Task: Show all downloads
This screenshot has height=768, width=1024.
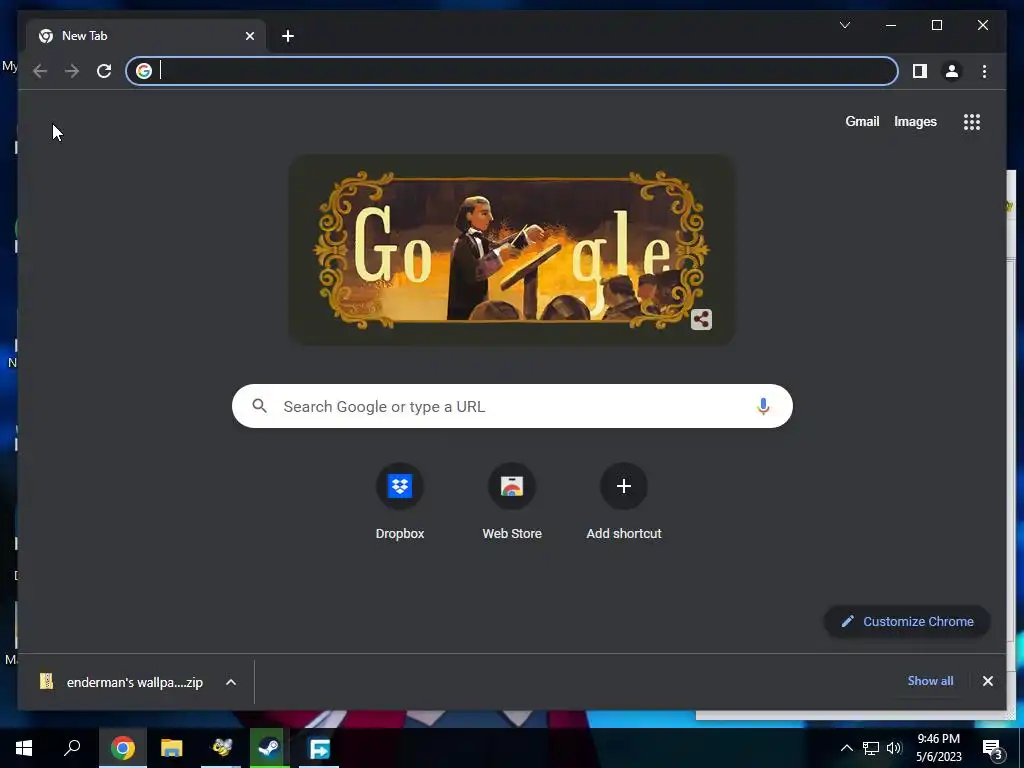Action: pyautogui.click(x=930, y=681)
